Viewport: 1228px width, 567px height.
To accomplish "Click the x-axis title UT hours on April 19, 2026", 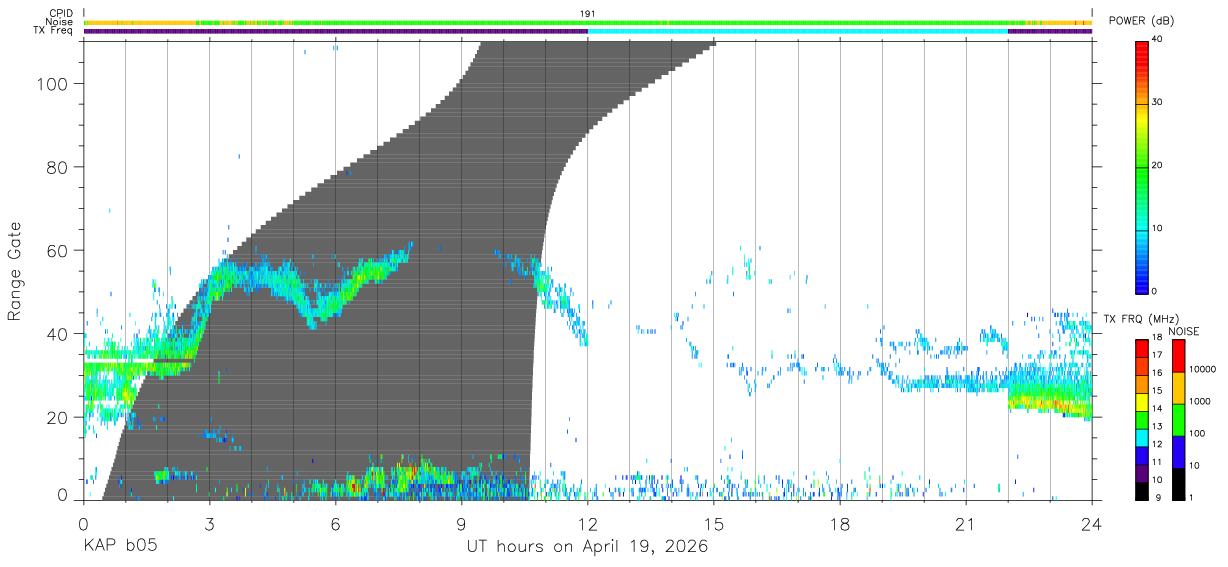I will pos(587,546).
